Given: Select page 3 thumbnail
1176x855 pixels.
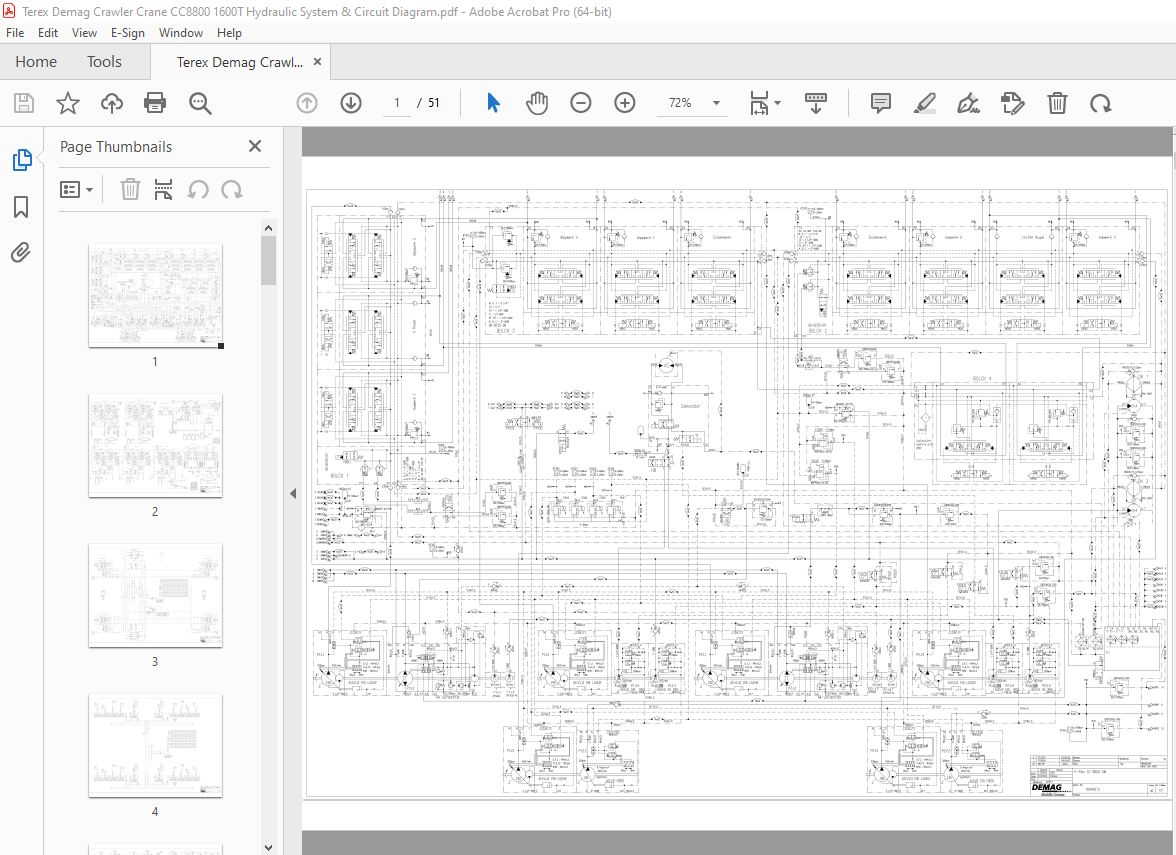Looking at the screenshot, I should click(x=155, y=596).
